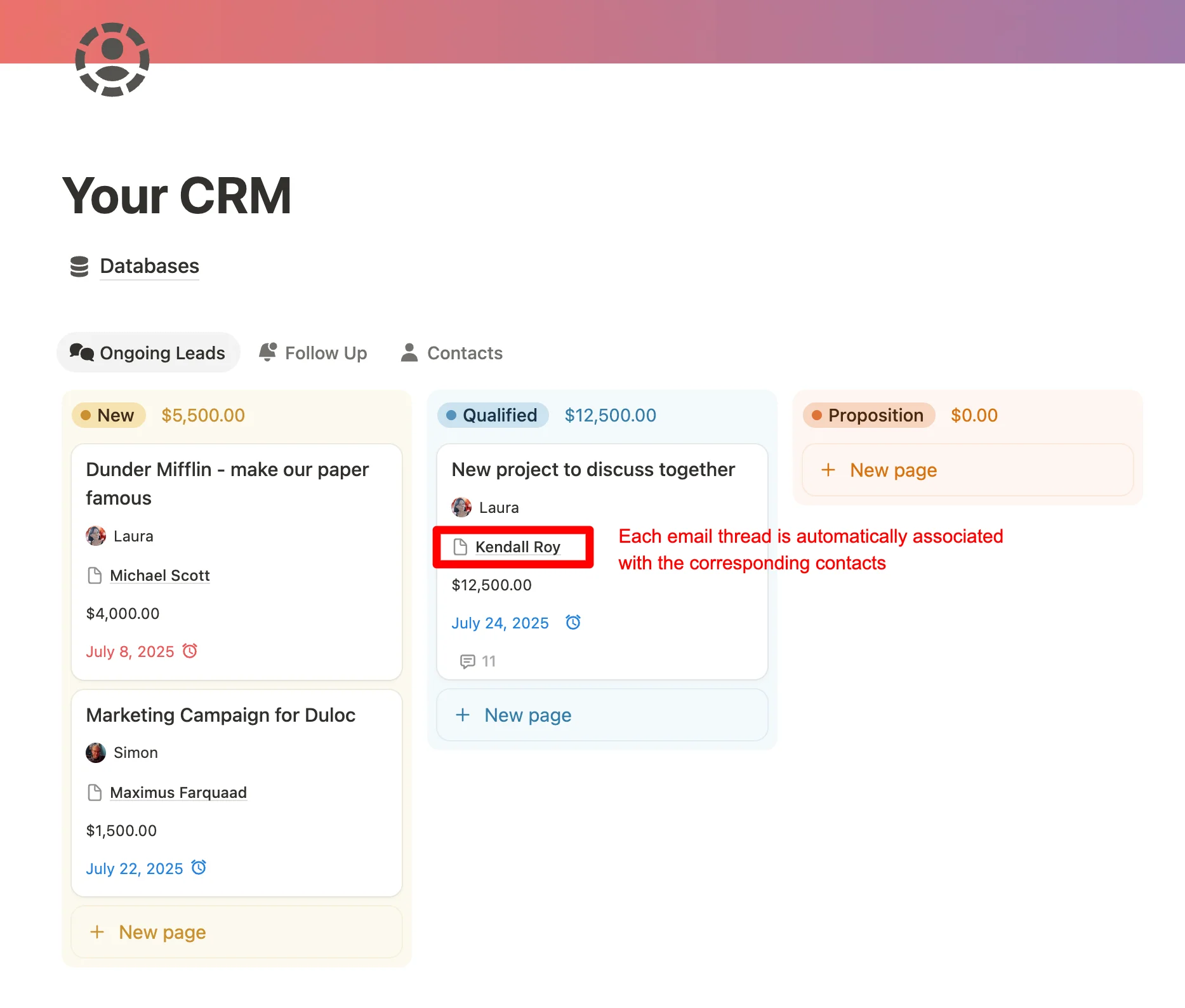Click the Qualified status tag
Viewport: 1185px width, 1008px height.
pos(493,415)
